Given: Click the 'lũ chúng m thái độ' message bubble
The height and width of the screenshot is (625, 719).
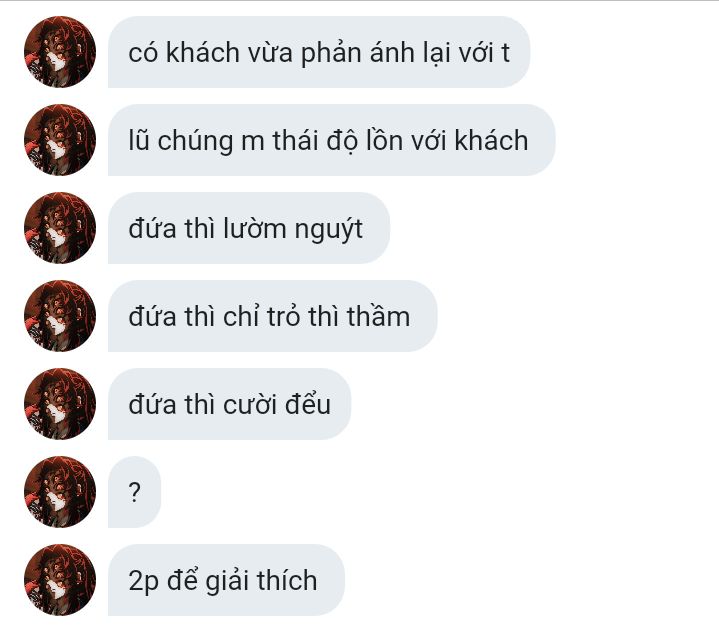Looking at the screenshot, I should (x=332, y=140).
